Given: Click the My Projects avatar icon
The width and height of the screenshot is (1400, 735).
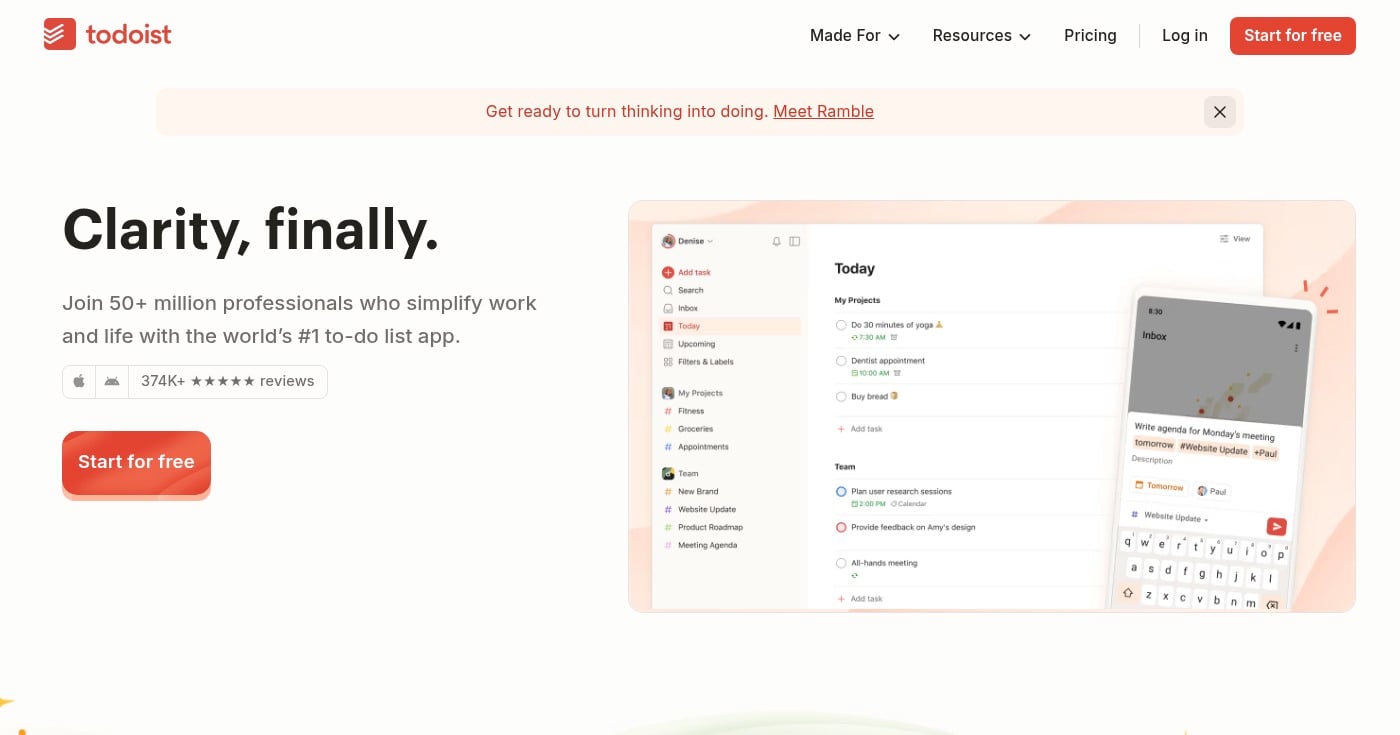Looking at the screenshot, I should pyautogui.click(x=668, y=393).
